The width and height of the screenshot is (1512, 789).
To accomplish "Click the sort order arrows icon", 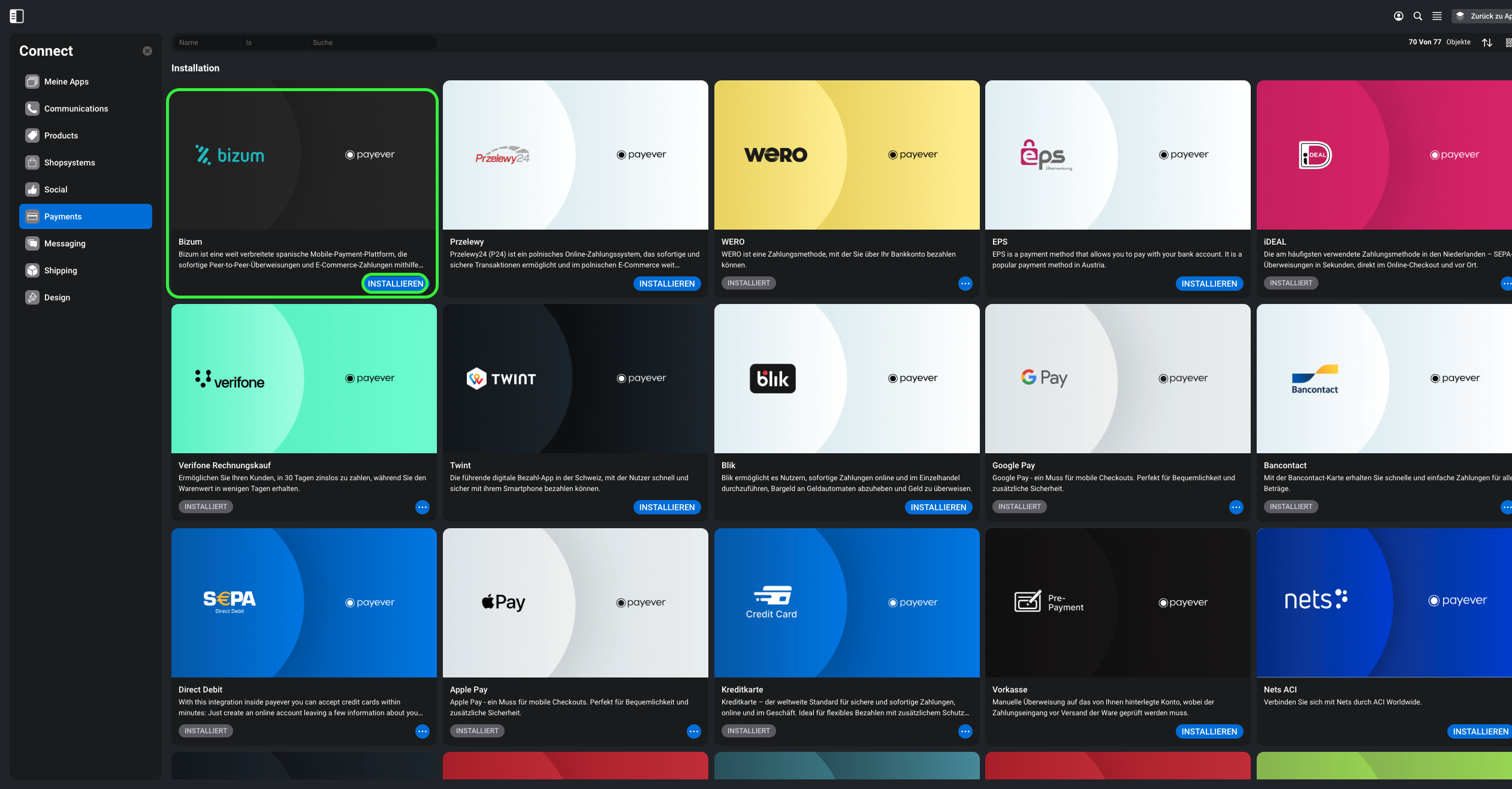I will (1487, 43).
